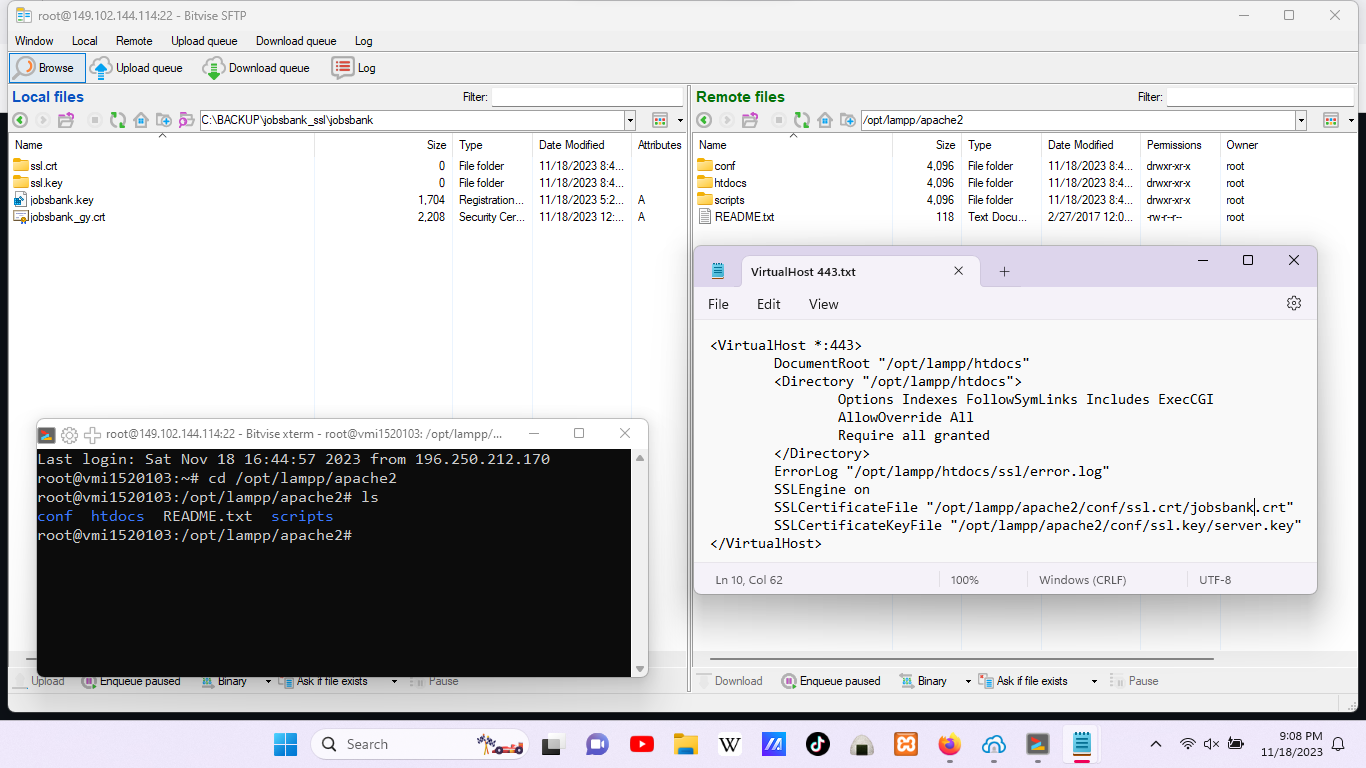This screenshot has width=1366, height=768.
Task: Open YouTube from the taskbar
Action: pos(642,744)
